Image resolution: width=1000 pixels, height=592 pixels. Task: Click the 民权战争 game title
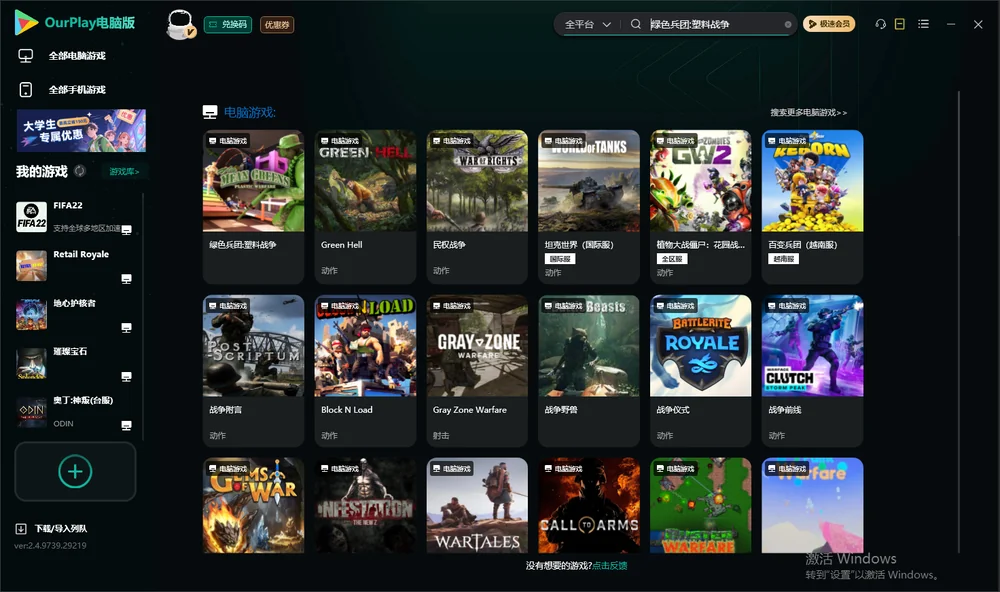tap(449, 244)
